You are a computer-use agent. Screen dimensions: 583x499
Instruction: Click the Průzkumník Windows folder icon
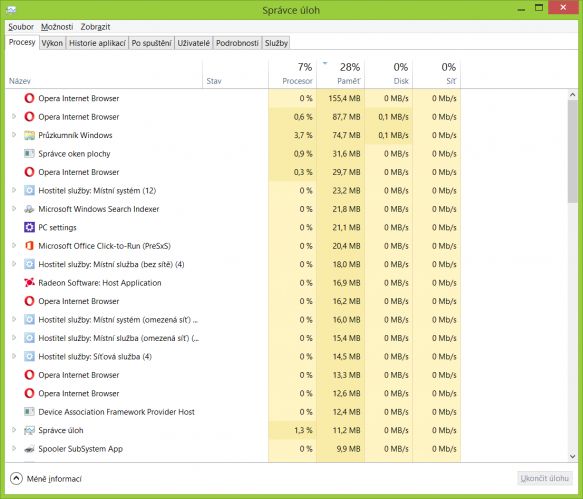[29, 135]
